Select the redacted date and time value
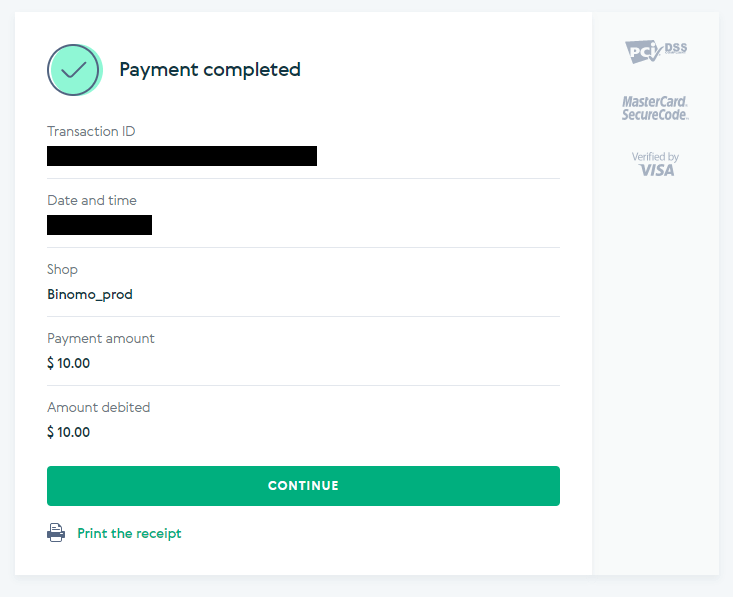This screenshot has height=597, width=733. pos(99,224)
